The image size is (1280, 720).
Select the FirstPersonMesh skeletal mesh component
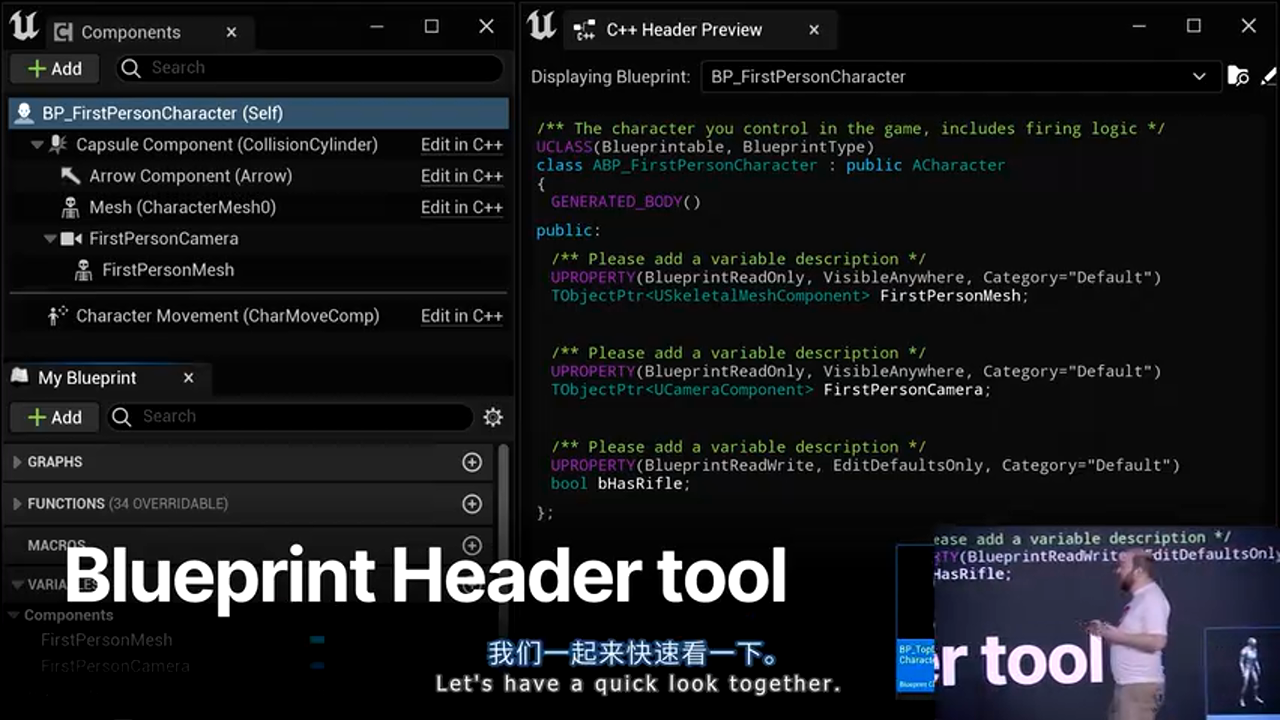167,270
